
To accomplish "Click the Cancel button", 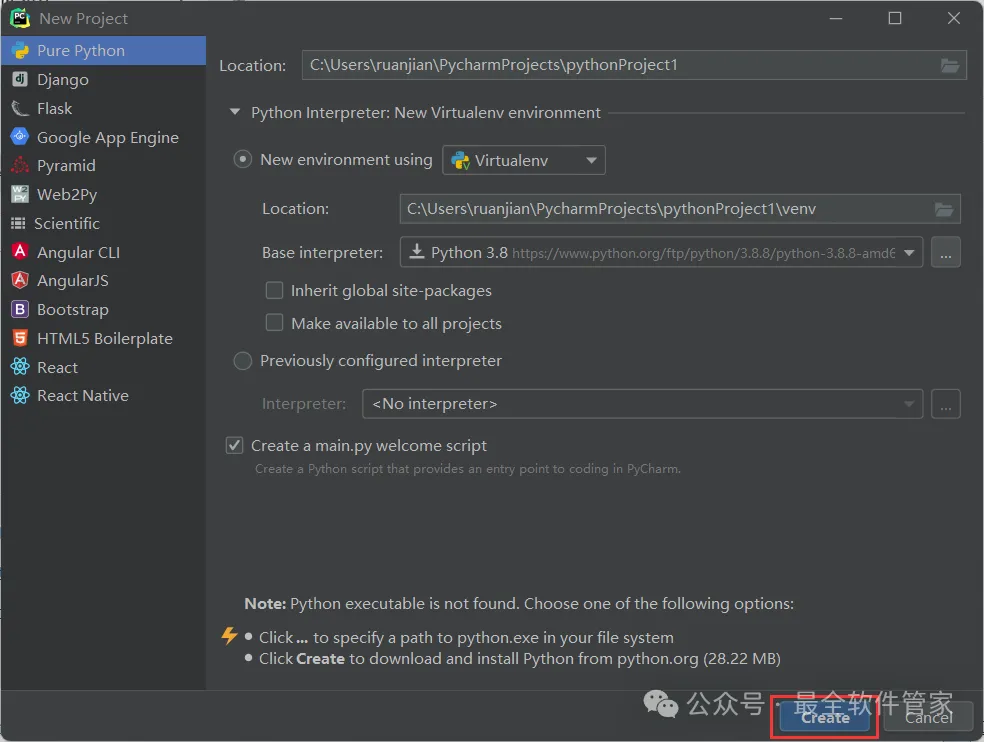I will (x=928, y=718).
